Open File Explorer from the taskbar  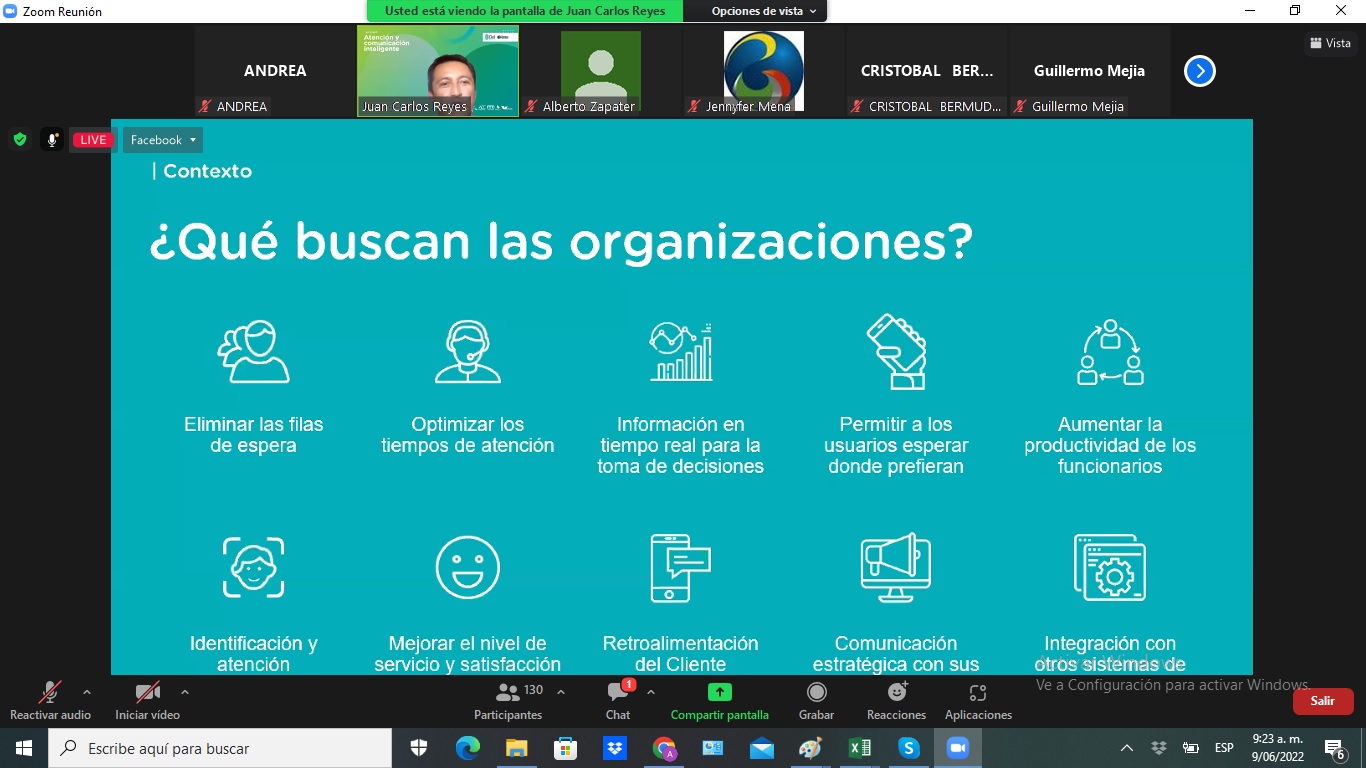[x=517, y=748]
